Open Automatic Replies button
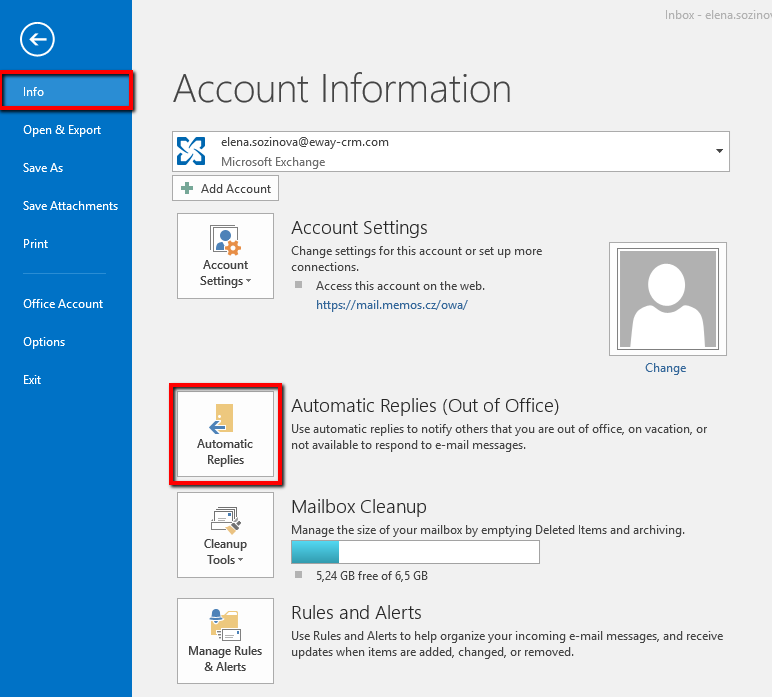Screen dimensions: 772x697 click(225, 434)
